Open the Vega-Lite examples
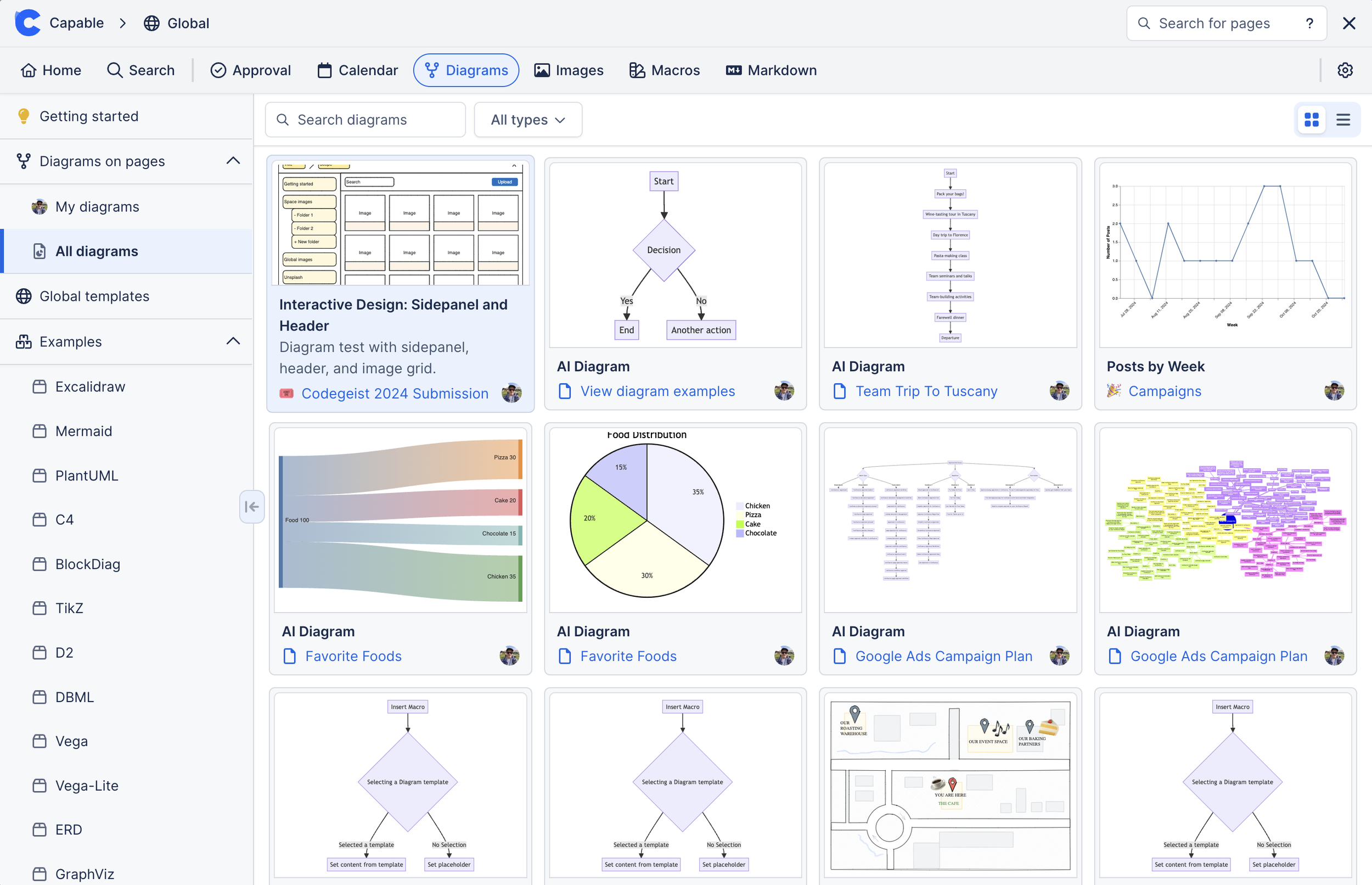Image resolution: width=1372 pixels, height=885 pixels. (126, 785)
